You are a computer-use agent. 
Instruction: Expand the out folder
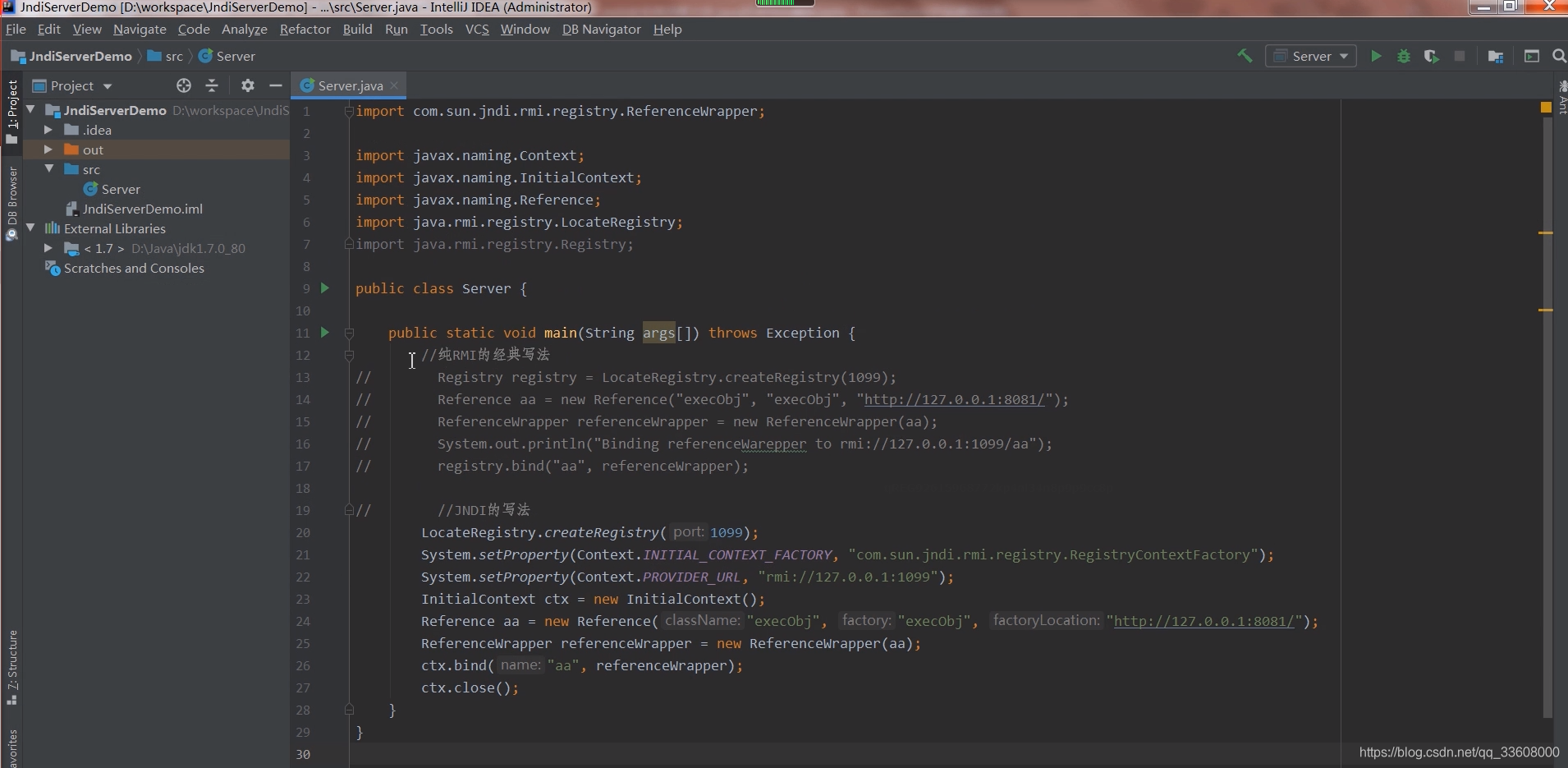coord(48,149)
